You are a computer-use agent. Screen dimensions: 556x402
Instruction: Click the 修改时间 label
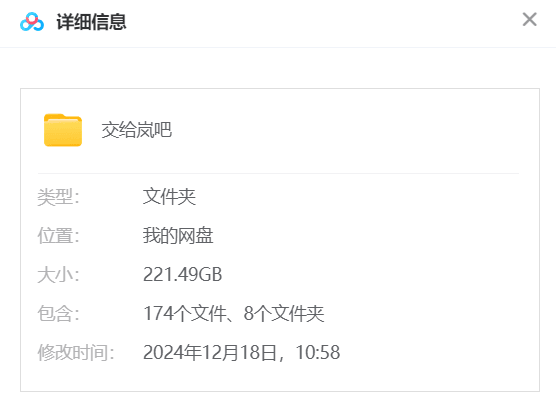pos(76,353)
